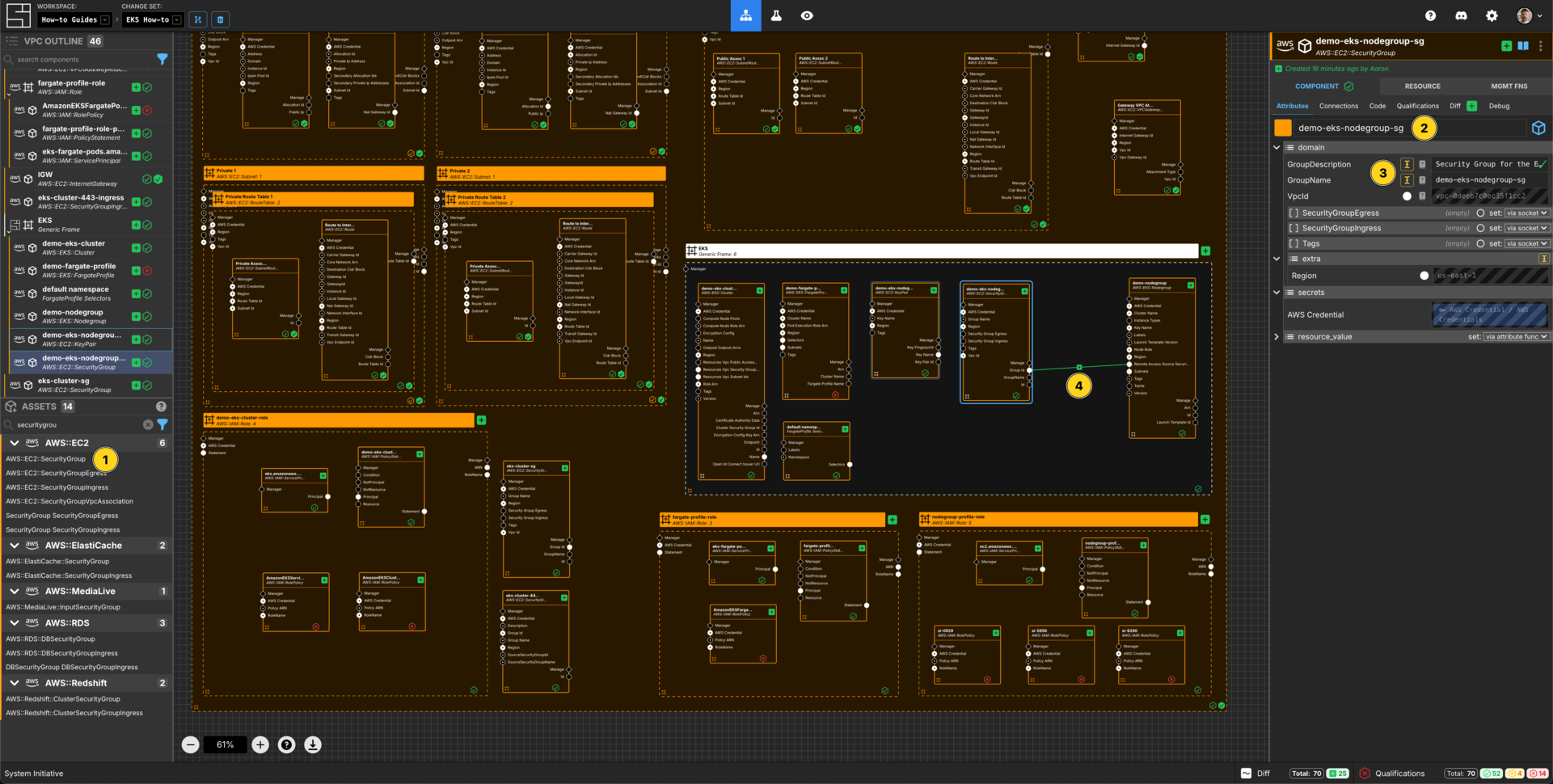Open the Connections sub-tab
This screenshot has height=784, width=1553.
(x=1338, y=106)
